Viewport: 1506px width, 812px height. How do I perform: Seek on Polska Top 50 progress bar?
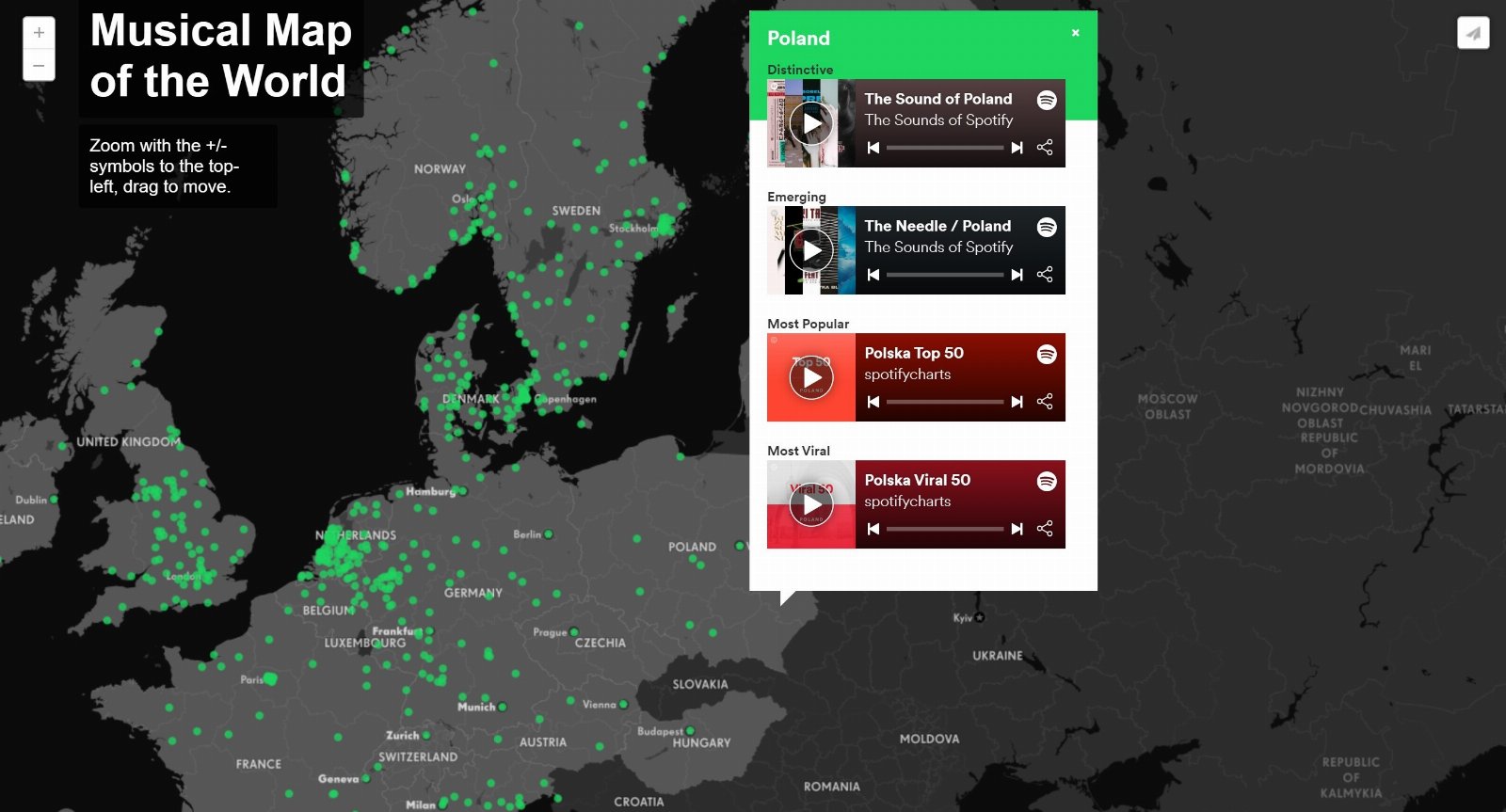pyautogui.click(x=945, y=402)
